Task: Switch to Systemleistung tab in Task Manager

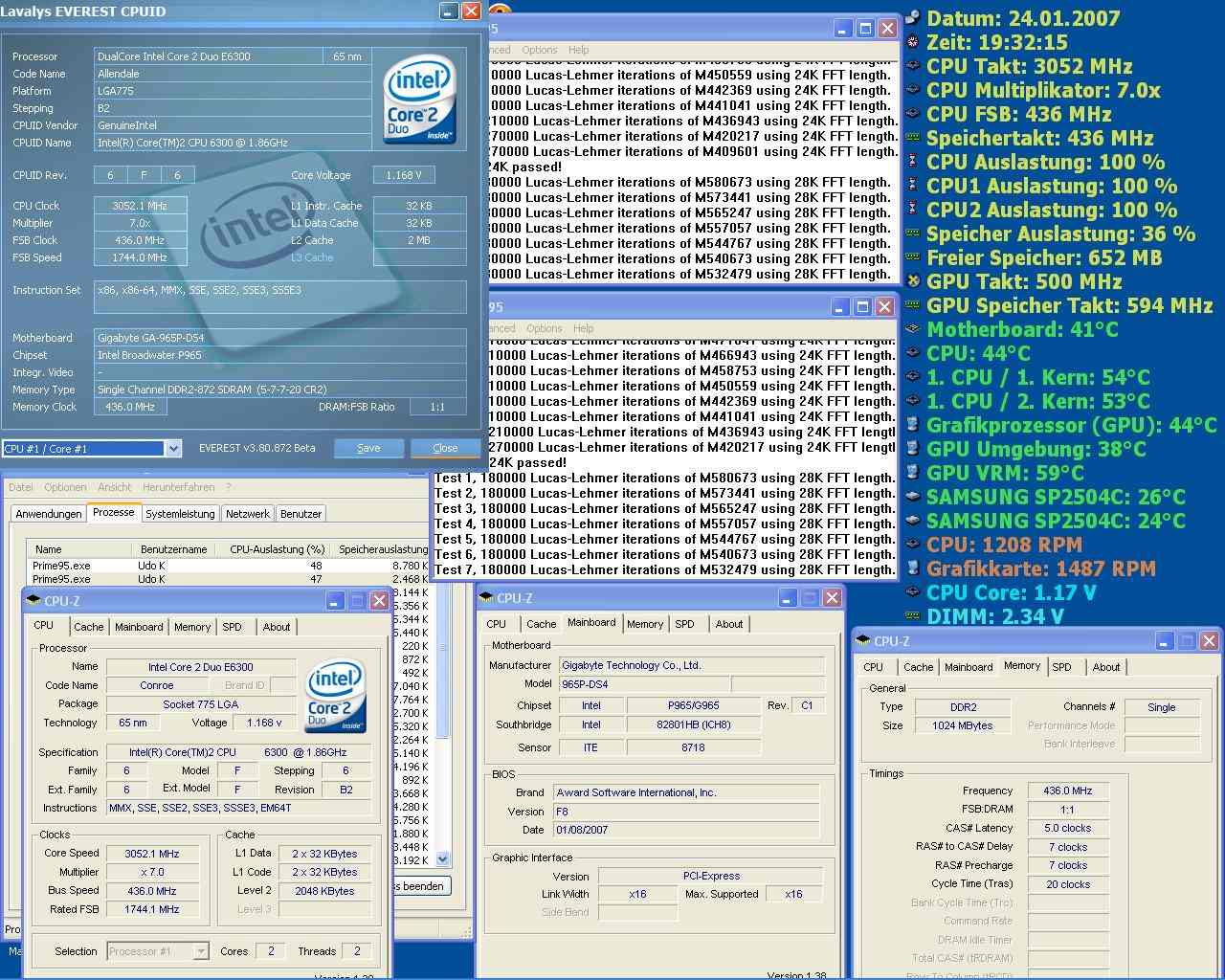Action: tap(180, 514)
